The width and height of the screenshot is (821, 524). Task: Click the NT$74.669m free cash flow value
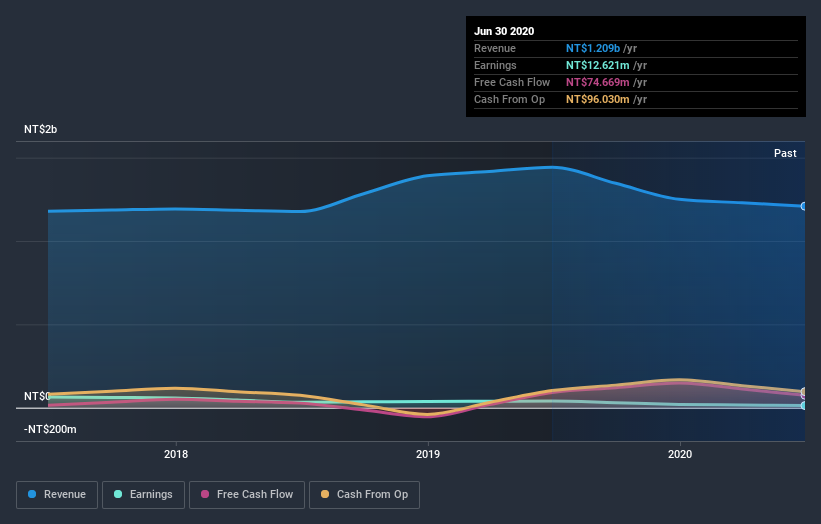point(597,82)
